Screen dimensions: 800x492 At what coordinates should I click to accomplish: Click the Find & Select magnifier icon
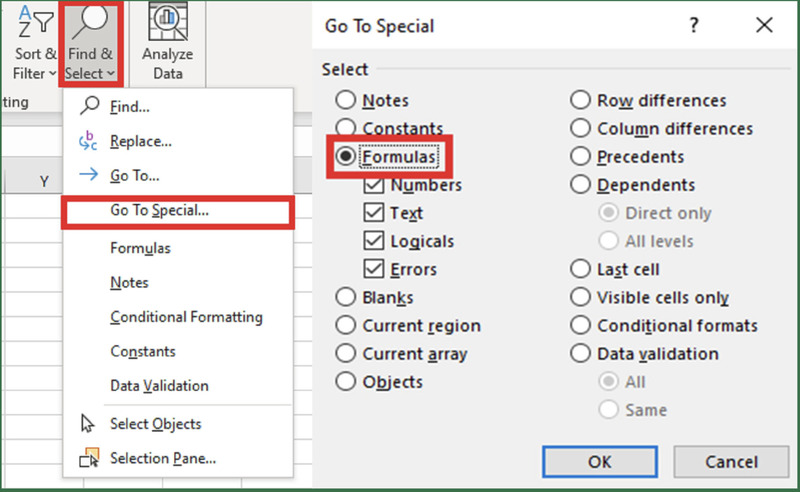(92, 23)
